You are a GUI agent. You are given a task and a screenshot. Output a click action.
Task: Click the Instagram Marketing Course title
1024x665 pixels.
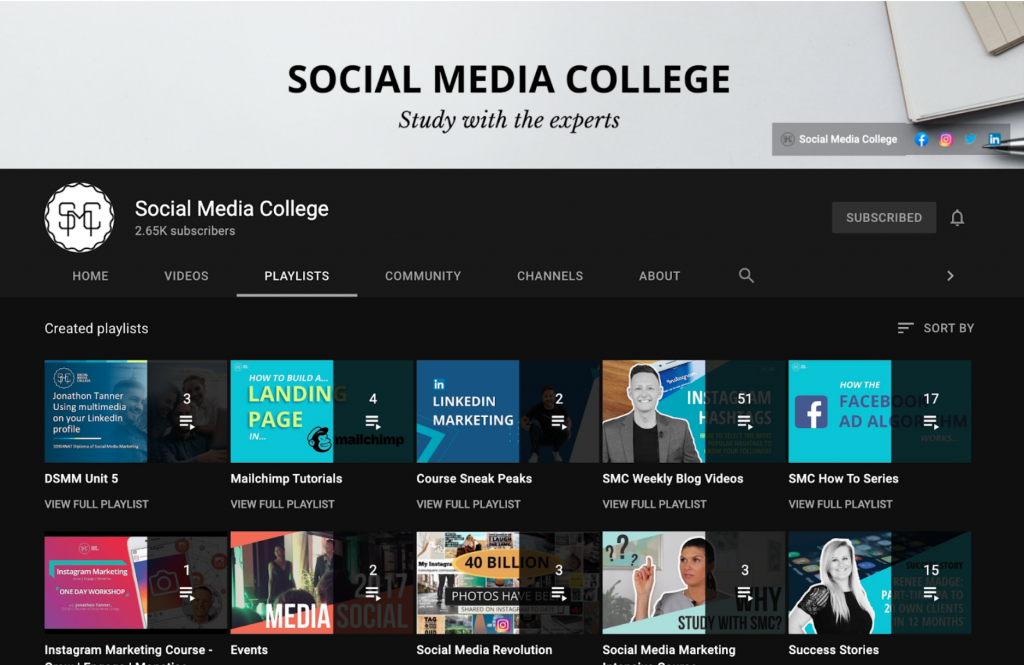pyautogui.click(x=129, y=654)
